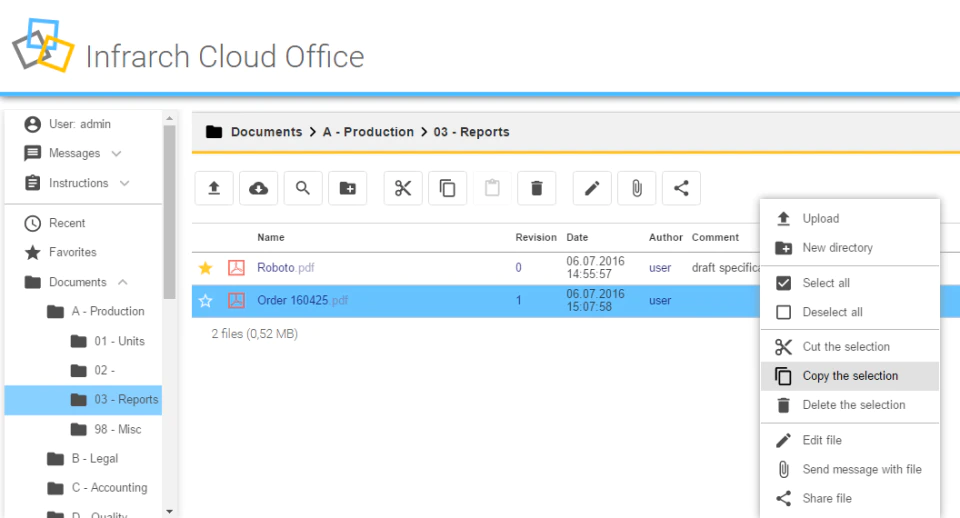
Task: Click the paperclip attach toolbar icon
Action: [637, 188]
